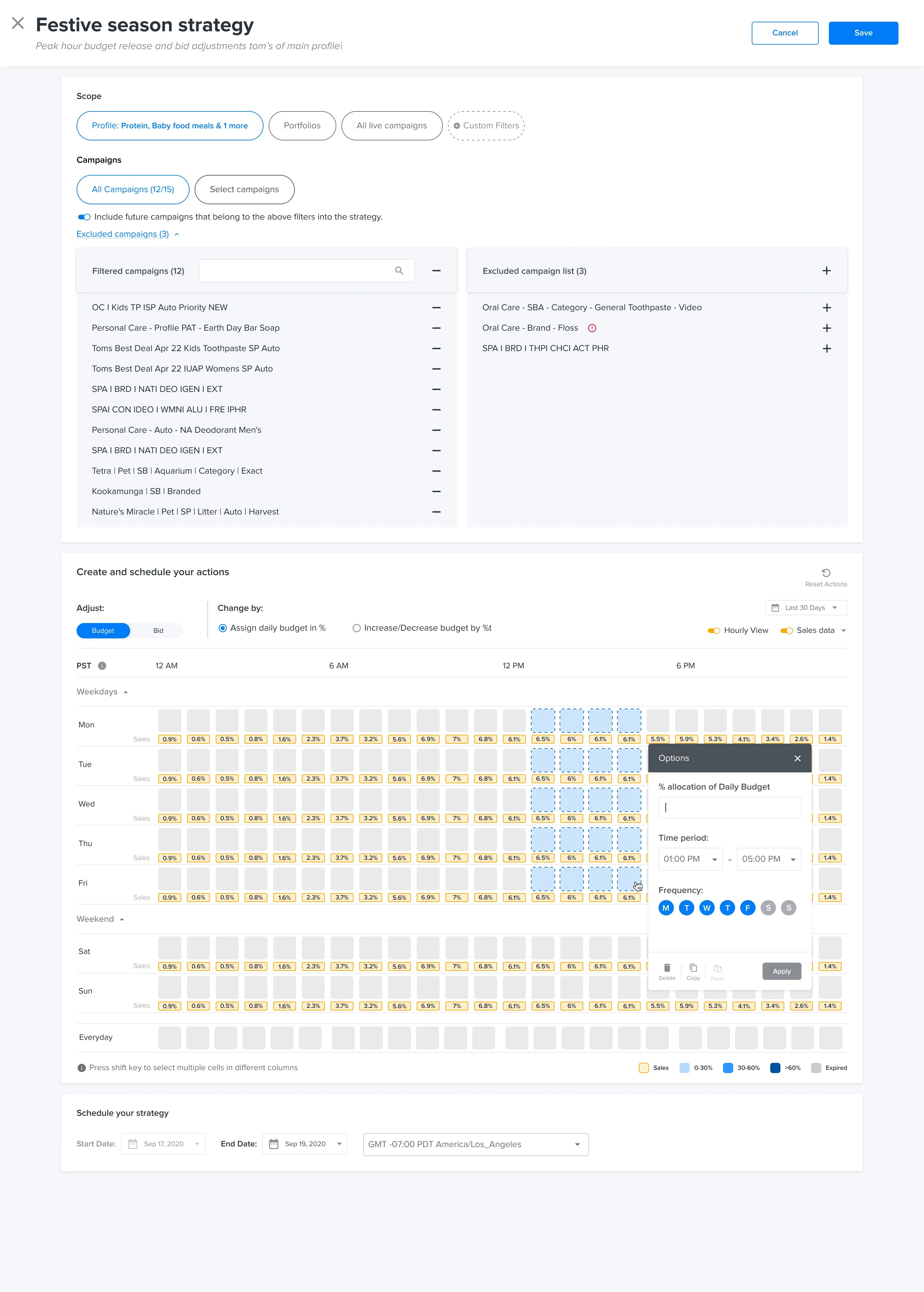Image resolution: width=924 pixels, height=1292 pixels.
Task: Re-add Oral Care - Brand - Floss campaign
Action: [827, 328]
